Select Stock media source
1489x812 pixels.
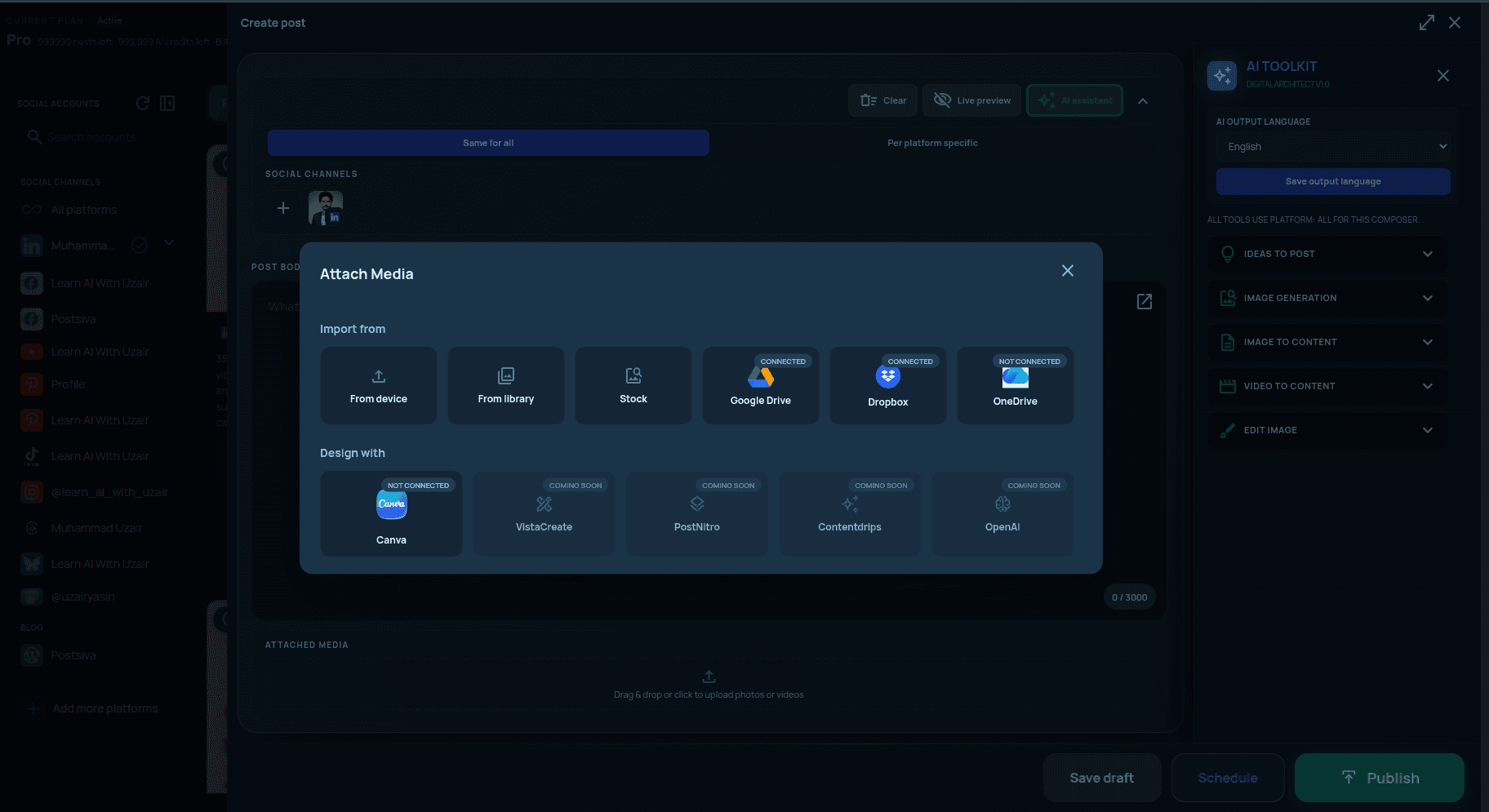point(633,385)
